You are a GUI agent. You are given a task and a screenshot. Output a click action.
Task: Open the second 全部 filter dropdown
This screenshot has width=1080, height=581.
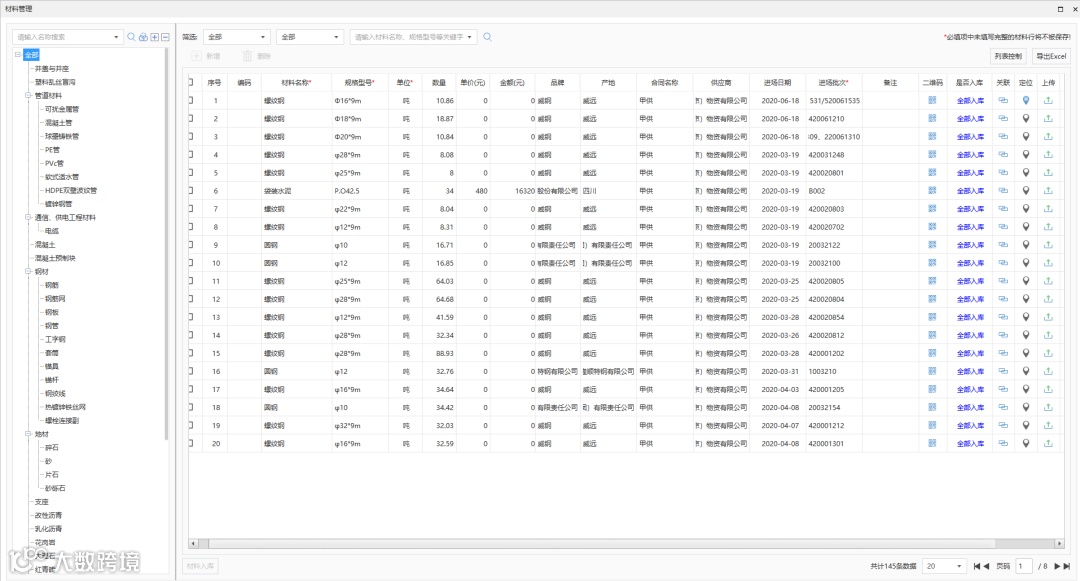309,37
